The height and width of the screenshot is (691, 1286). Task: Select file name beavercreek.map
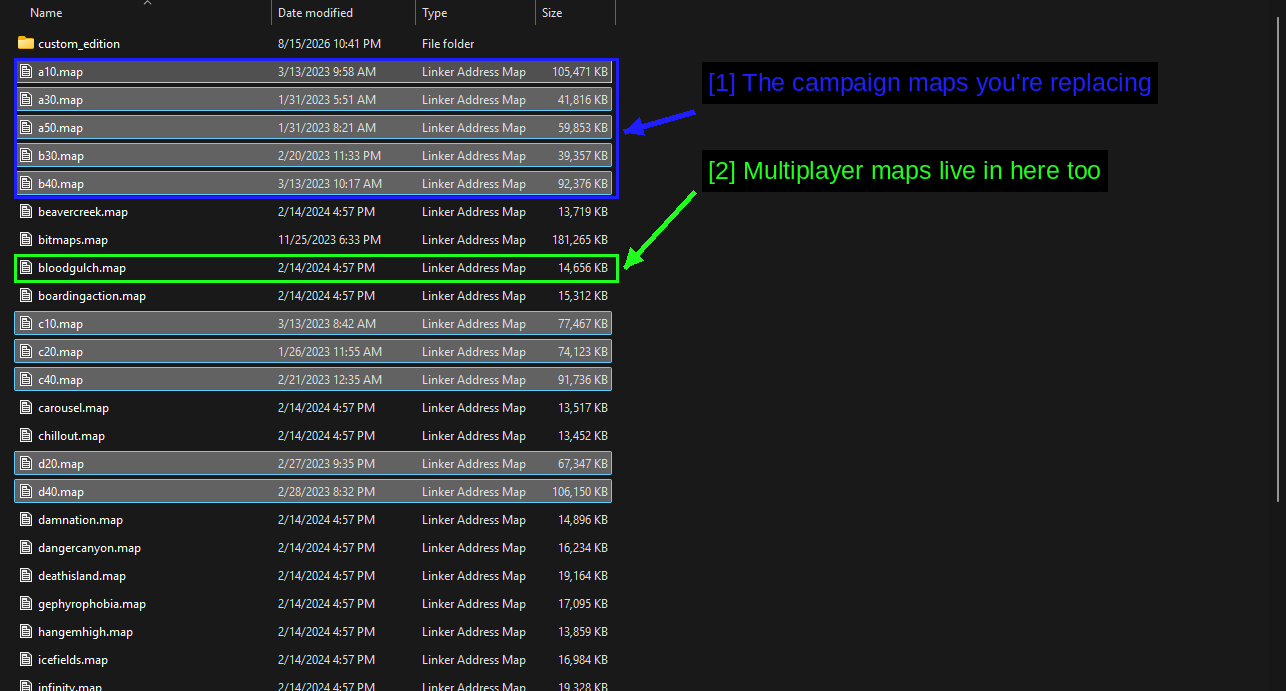click(x=83, y=212)
